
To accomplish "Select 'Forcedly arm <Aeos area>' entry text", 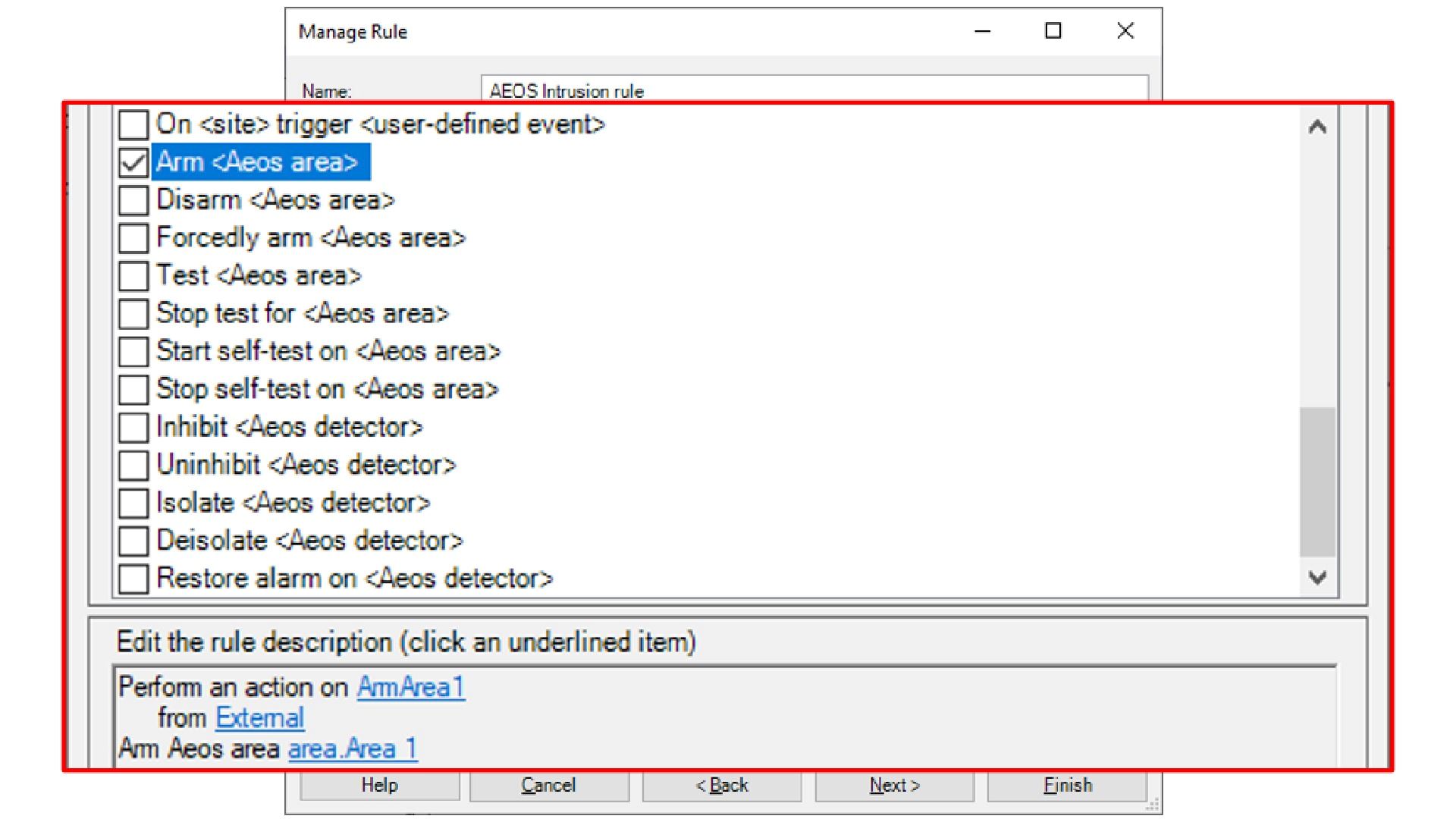I will point(310,238).
